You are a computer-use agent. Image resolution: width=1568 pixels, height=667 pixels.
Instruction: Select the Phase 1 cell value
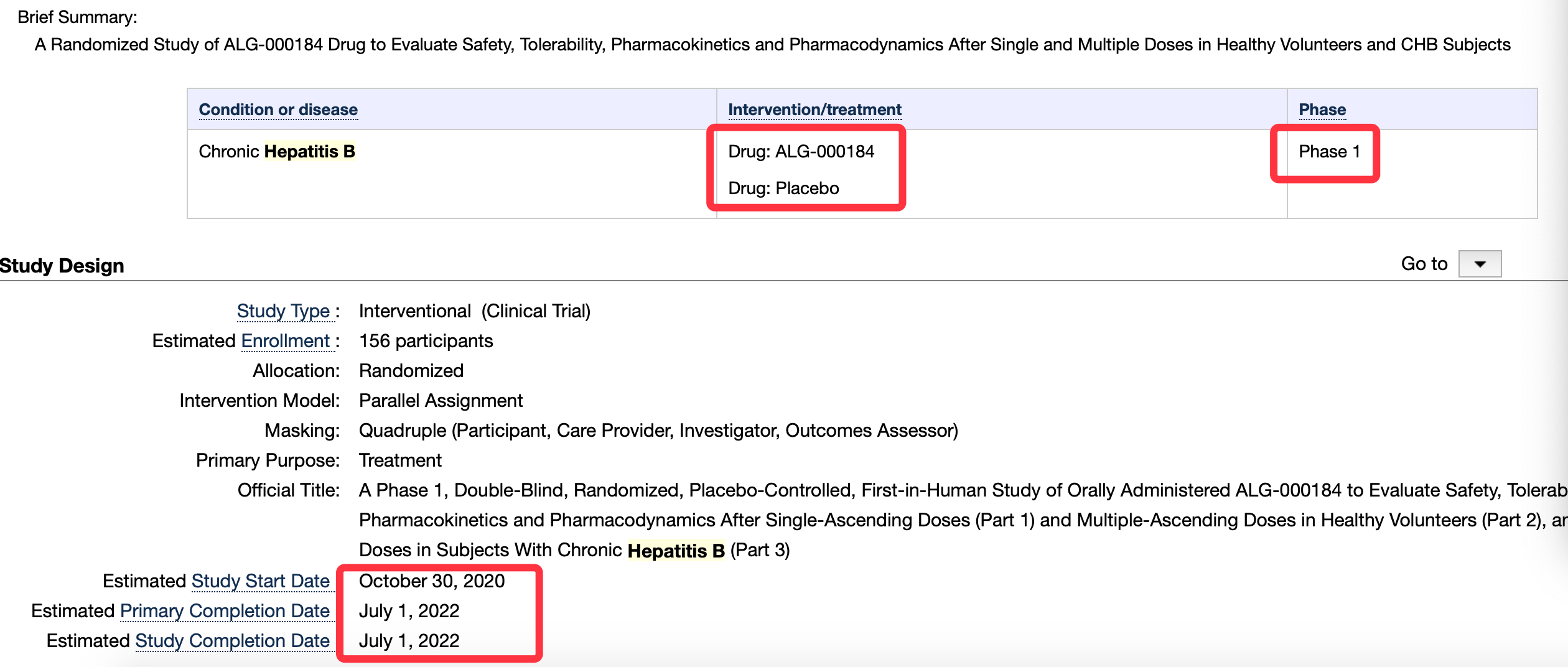pyautogui.click(x=1329, y=151)
